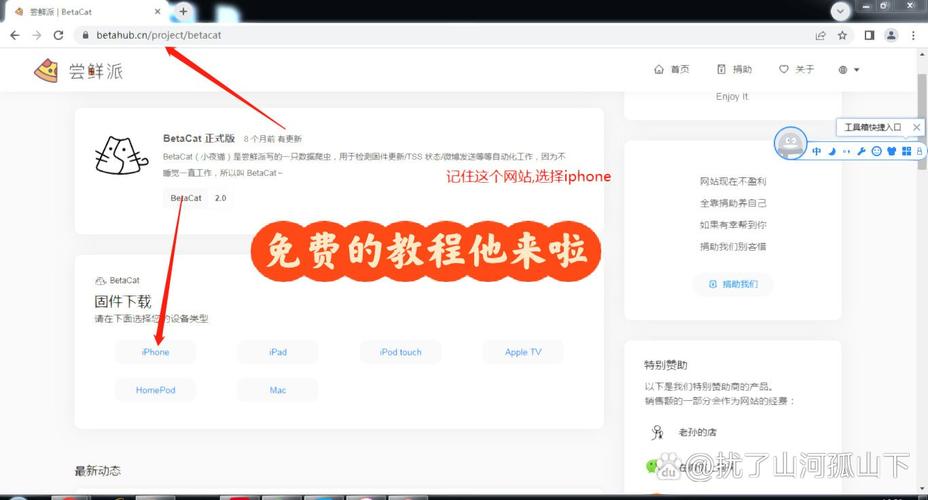928x500 pixels.
Task: Click the scrollbar up arrow
Action: [x=922, y=54]
